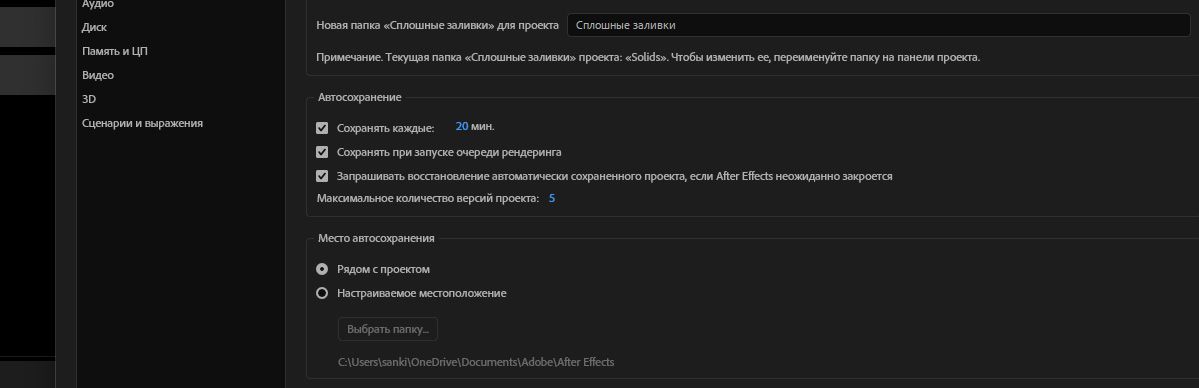The image size is (1199, 388).
Task: Go to the 3D preferences category
Action: coord(89,99)
